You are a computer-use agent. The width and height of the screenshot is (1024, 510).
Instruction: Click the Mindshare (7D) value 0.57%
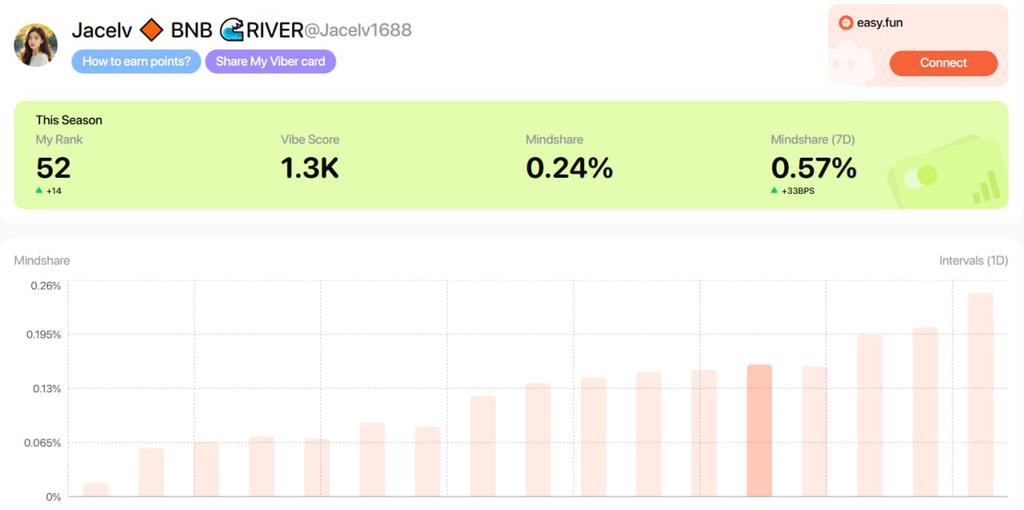tap(814, 168)
